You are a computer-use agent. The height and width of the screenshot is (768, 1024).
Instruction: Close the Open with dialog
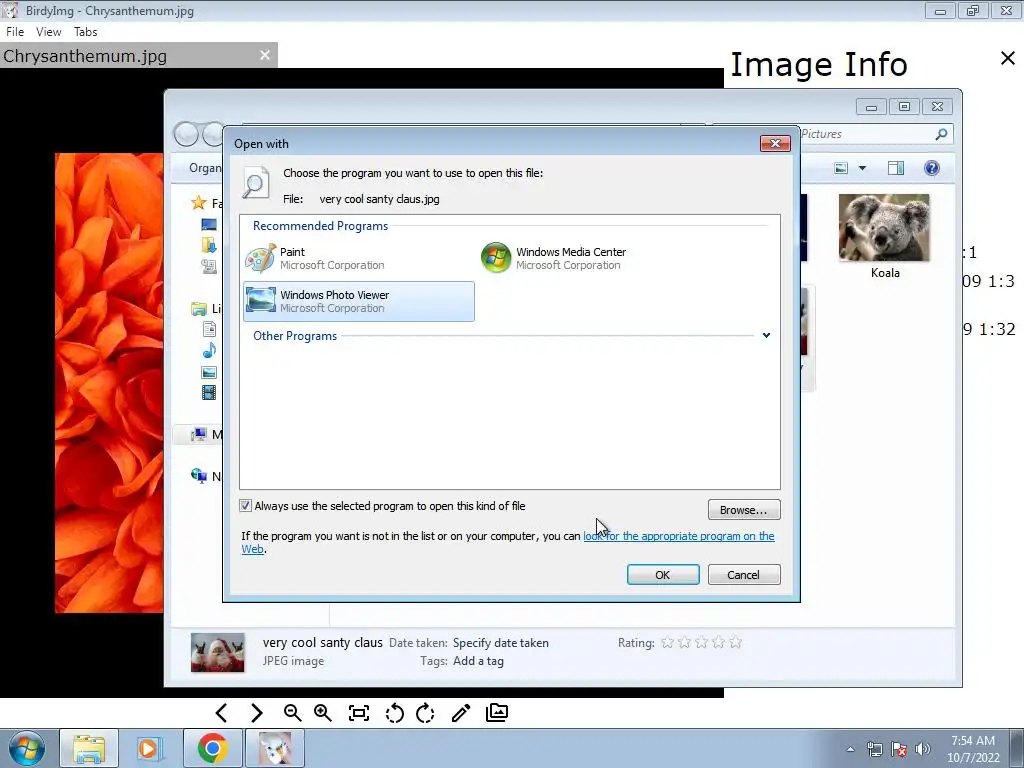(x=775, y=143)
